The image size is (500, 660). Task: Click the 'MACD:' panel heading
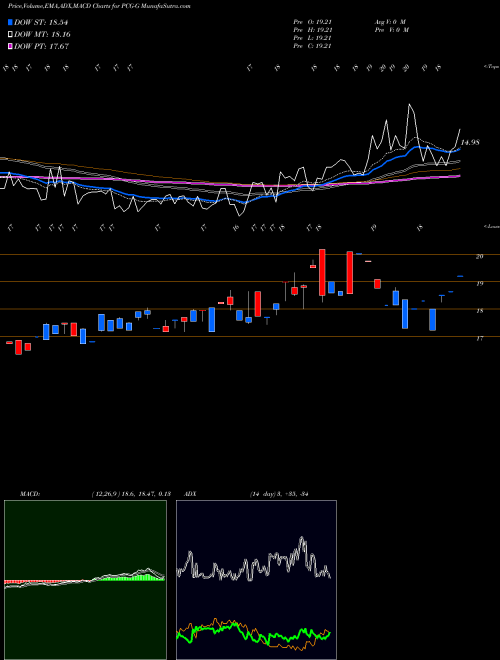(30, 494)
